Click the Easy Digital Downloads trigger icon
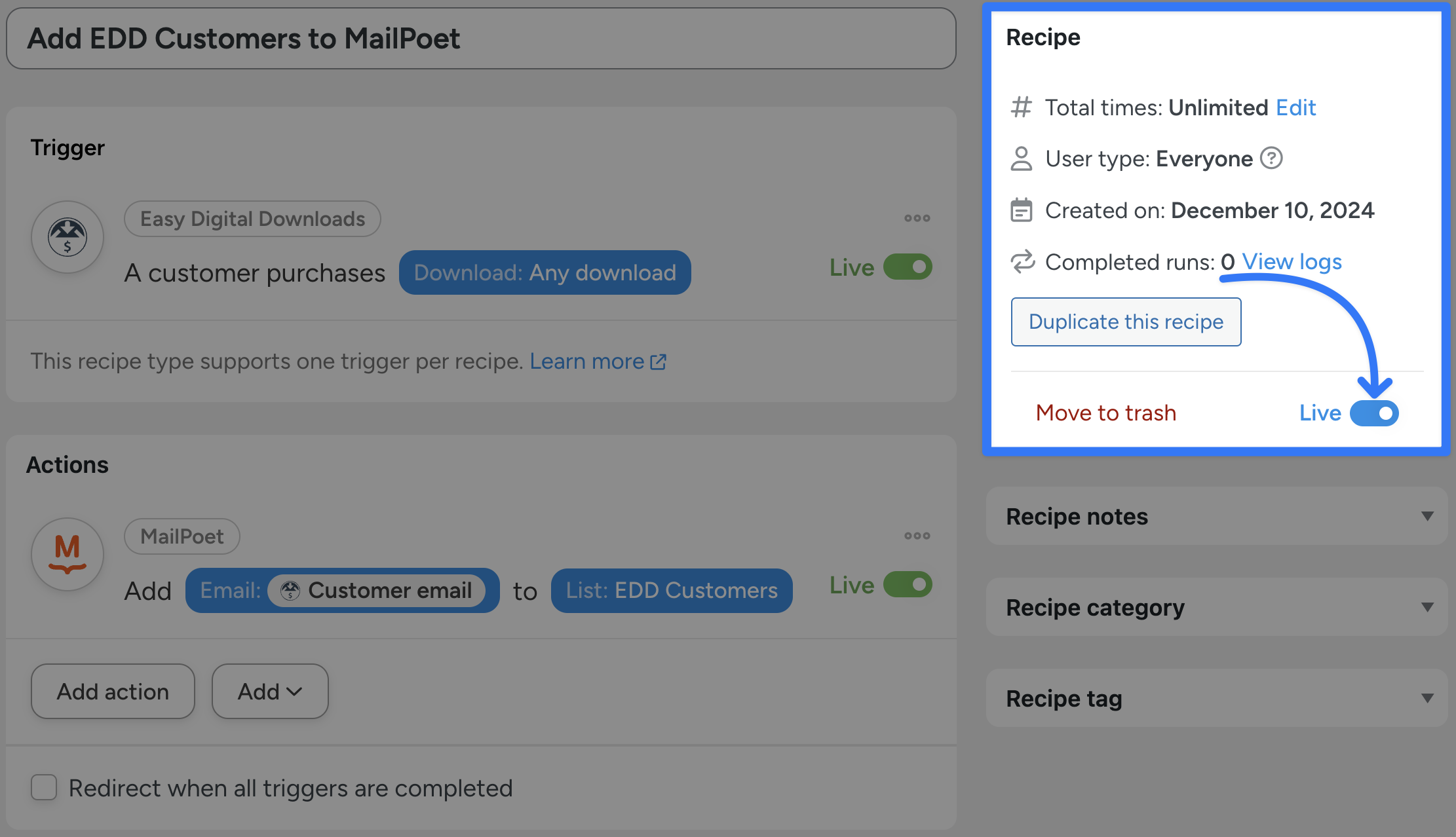Image resolution: width=1456 pixels, height=837 pixels. [67, 237]
